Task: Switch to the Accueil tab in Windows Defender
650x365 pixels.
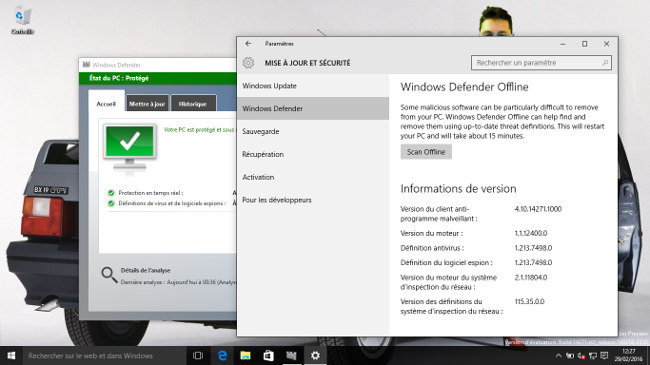Action: (106, 104)
